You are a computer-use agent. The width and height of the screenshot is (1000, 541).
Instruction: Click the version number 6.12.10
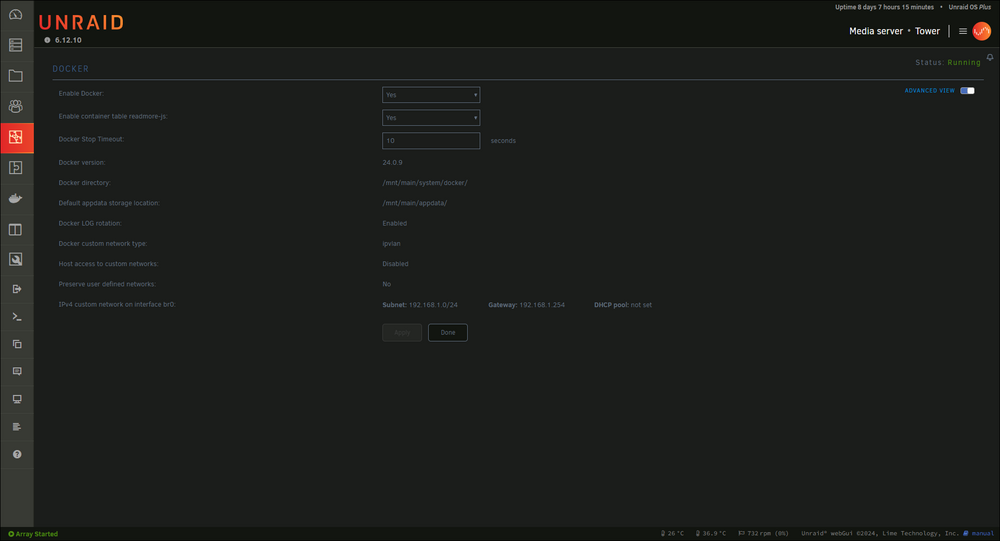click(x=68, y=40)
